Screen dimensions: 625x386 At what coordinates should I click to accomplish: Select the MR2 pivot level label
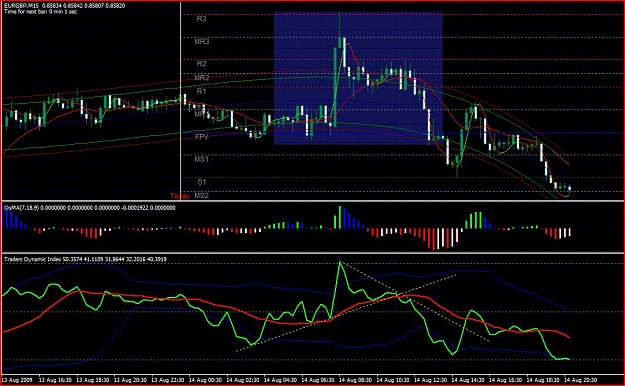pyautogui.click(x=202, y=78)
